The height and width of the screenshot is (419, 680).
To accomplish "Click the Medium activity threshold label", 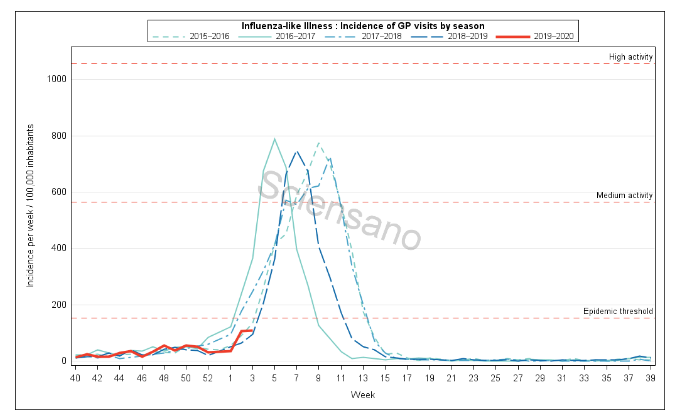I will (624, 195).
